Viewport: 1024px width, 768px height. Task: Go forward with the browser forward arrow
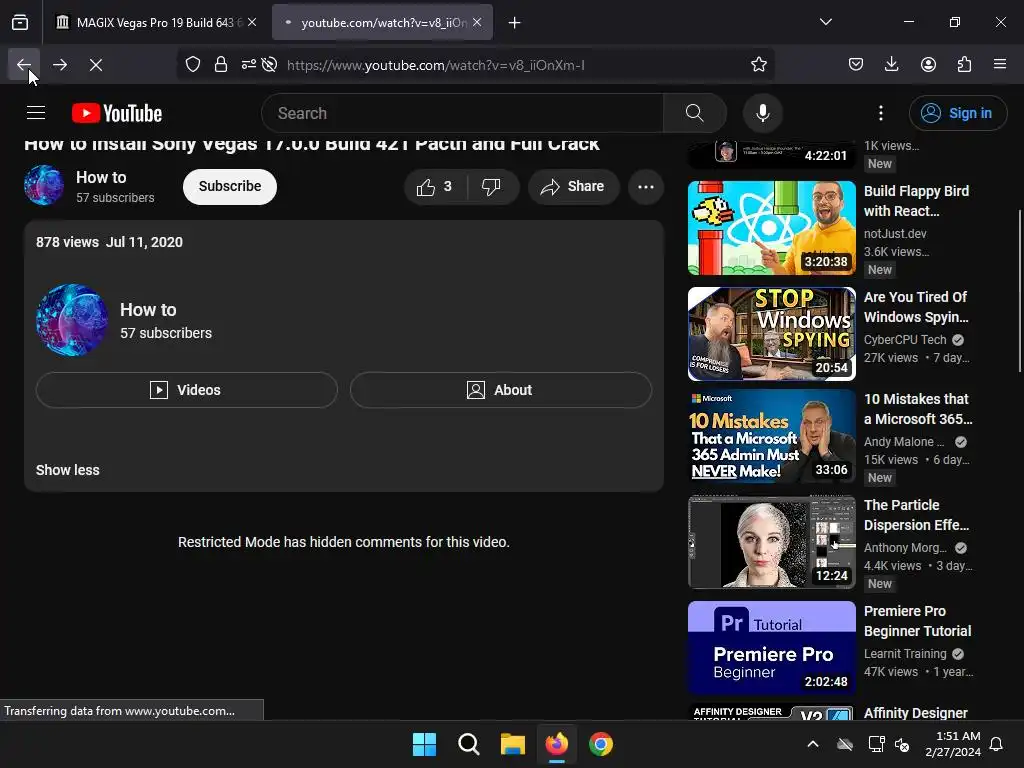click(x=60, y=65)
